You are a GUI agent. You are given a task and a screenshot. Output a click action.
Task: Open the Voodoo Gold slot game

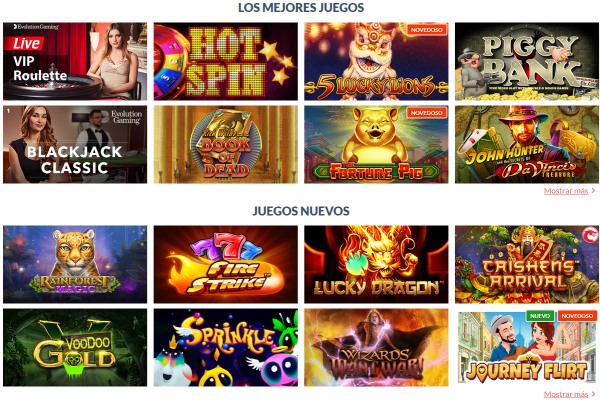tap(75, 348)
